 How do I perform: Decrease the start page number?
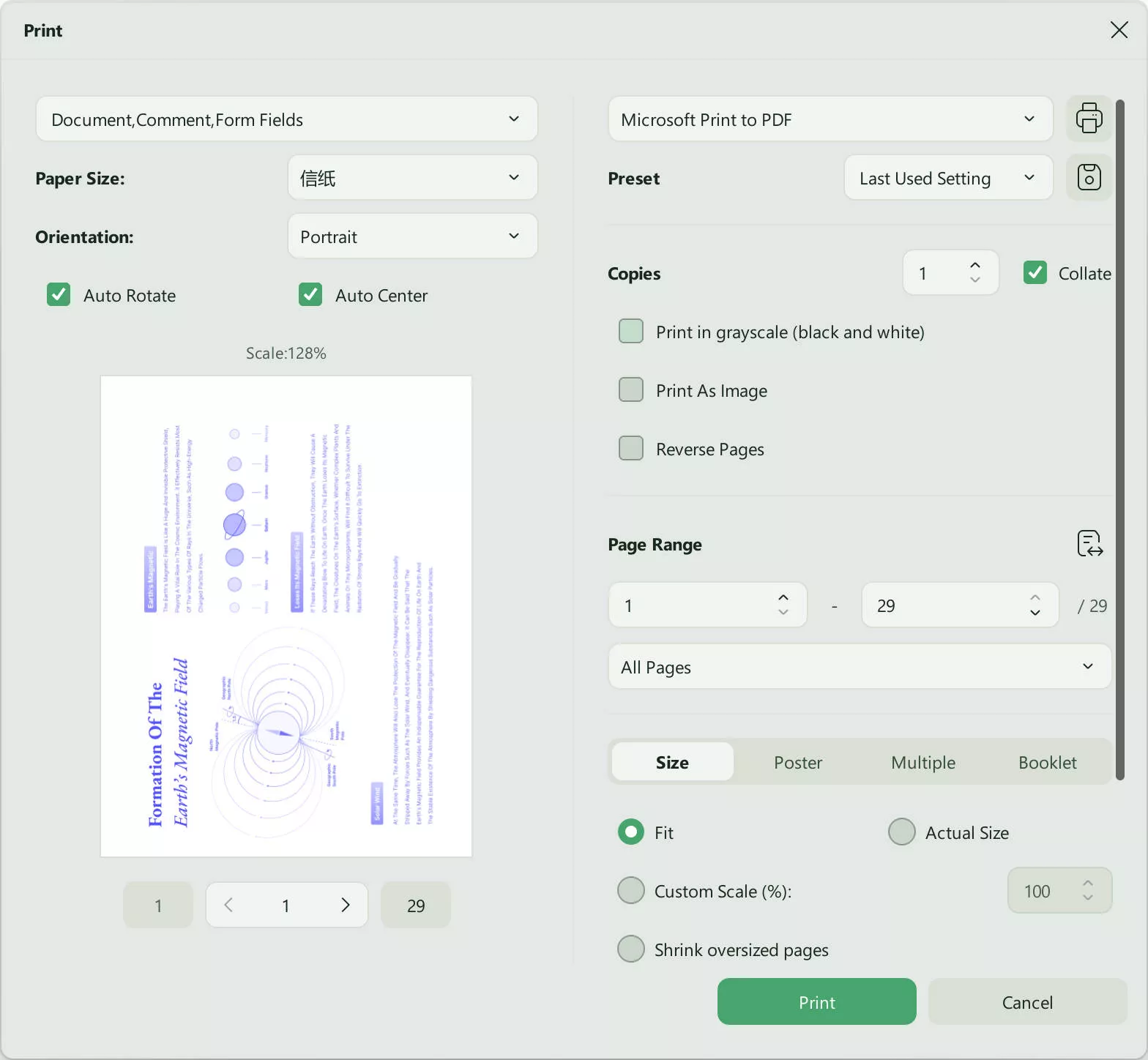[783, 613]
